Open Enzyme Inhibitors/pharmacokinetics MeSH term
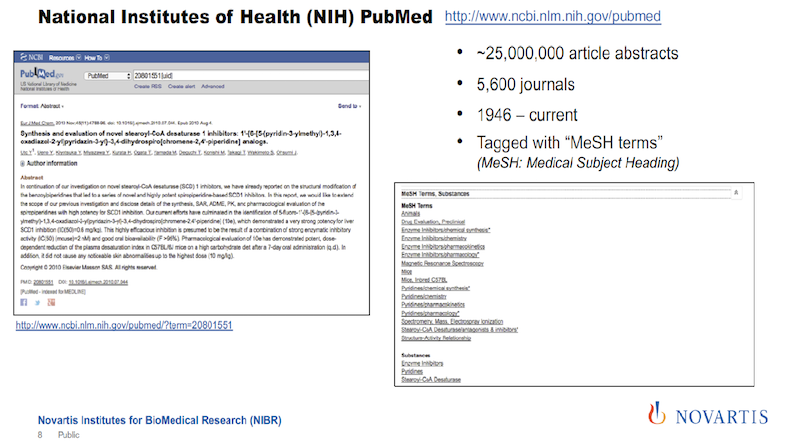This screenshot has height=448, width=800. (443, 246)
